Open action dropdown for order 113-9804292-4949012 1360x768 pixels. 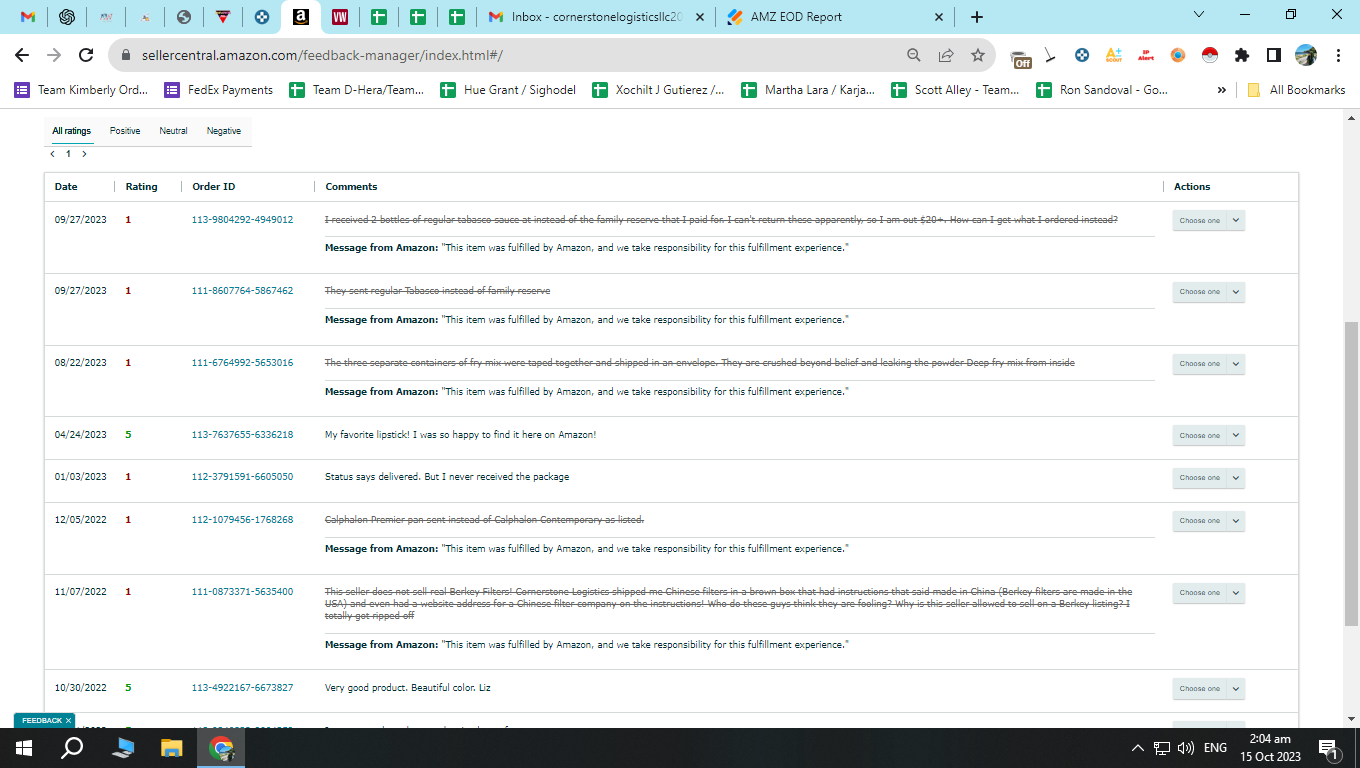point(1208,220)
